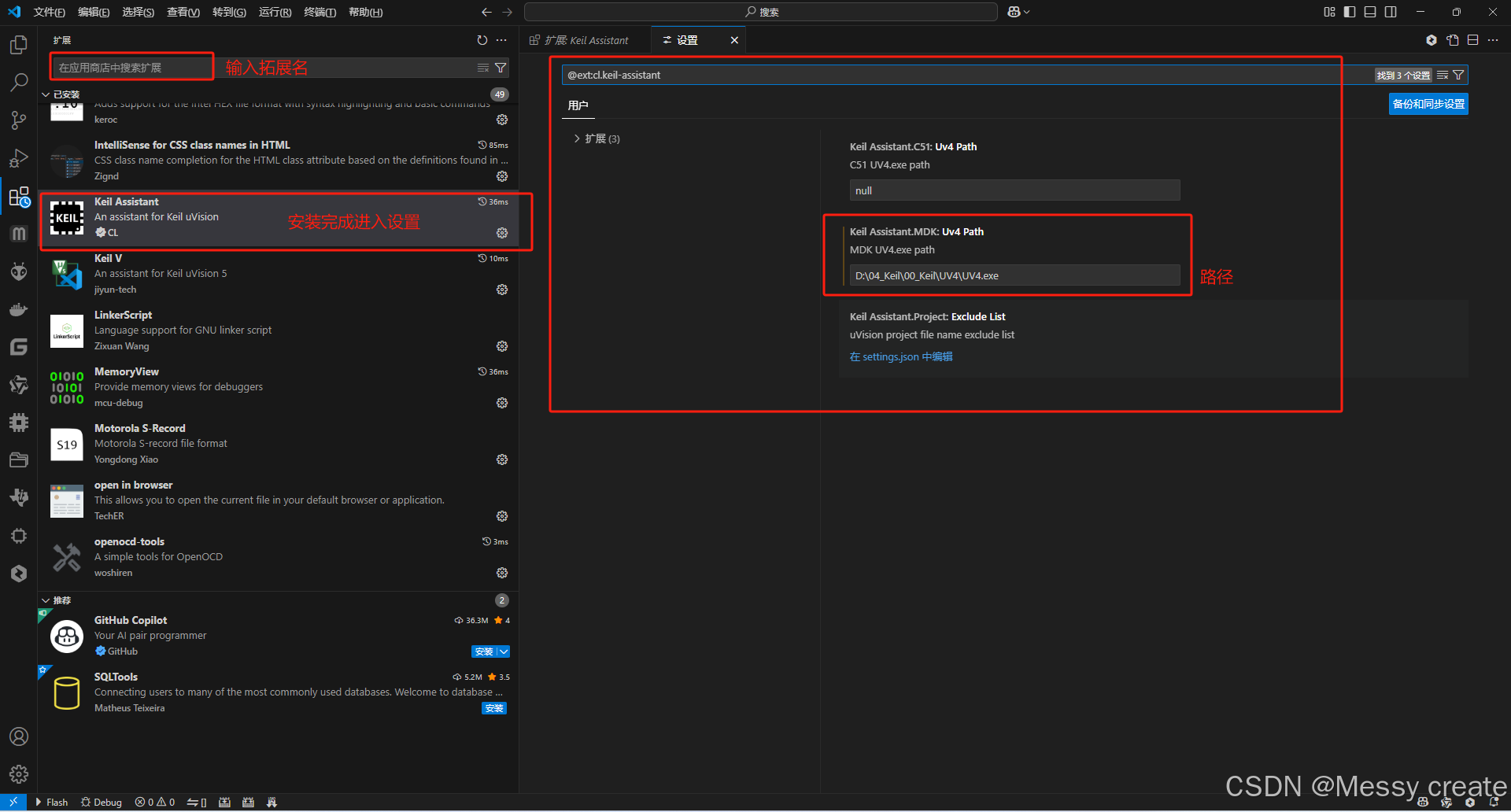Viewport: 1511px width, 812px height.
Task: Open extensions view more actions menu
Action: (502, 40)
